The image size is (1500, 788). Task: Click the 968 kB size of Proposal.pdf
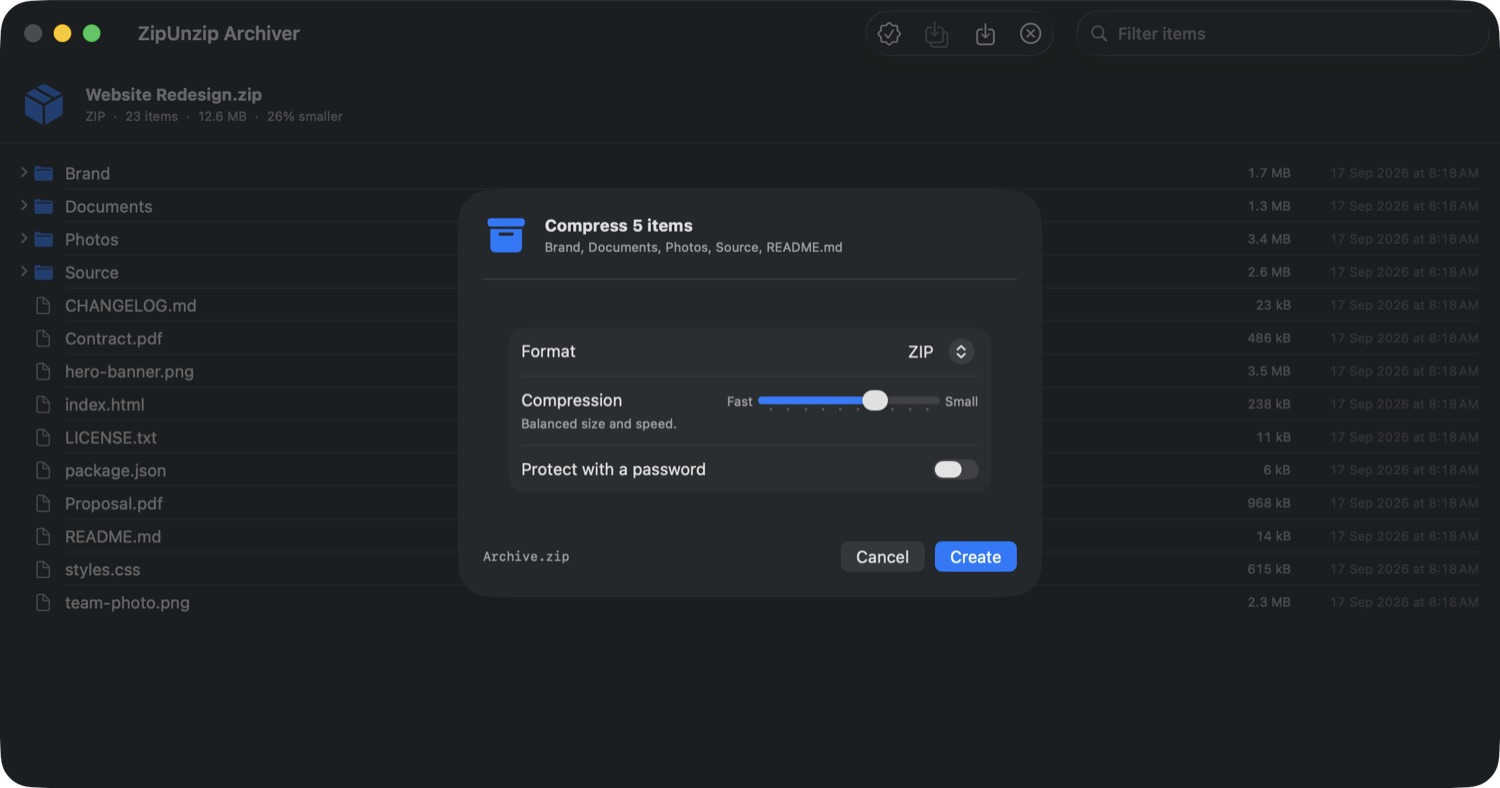pyautogui.click(x=1269, y=504)
